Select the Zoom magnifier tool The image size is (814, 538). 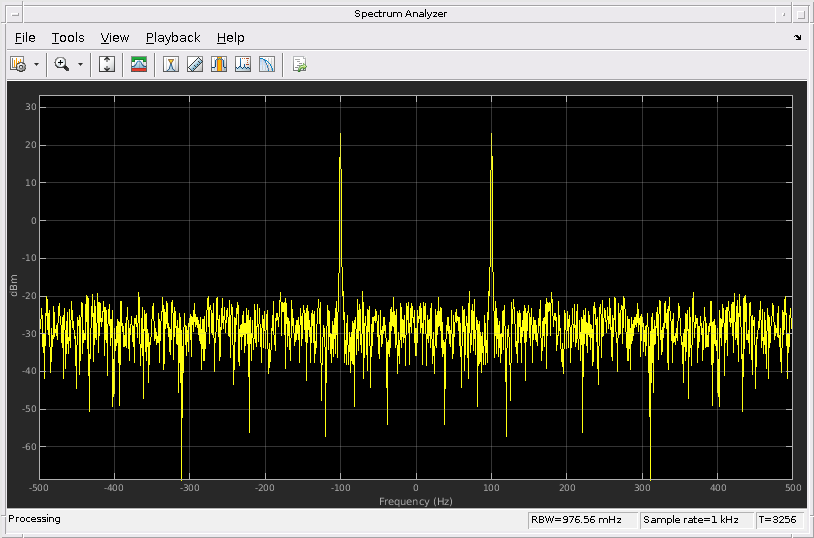click(62, 64)
